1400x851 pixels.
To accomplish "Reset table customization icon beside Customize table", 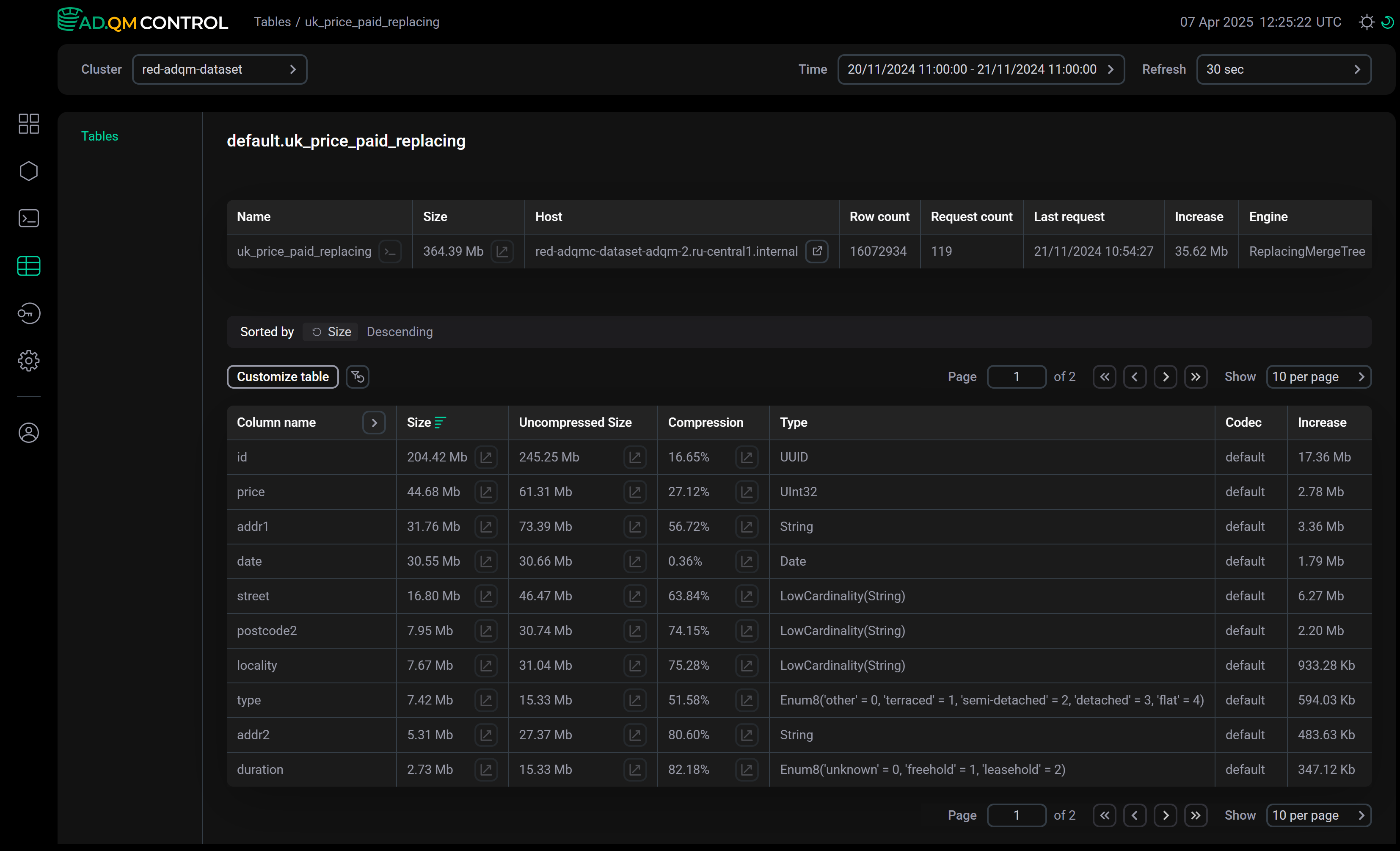I will pyautogui.click(x=357, y=376).
